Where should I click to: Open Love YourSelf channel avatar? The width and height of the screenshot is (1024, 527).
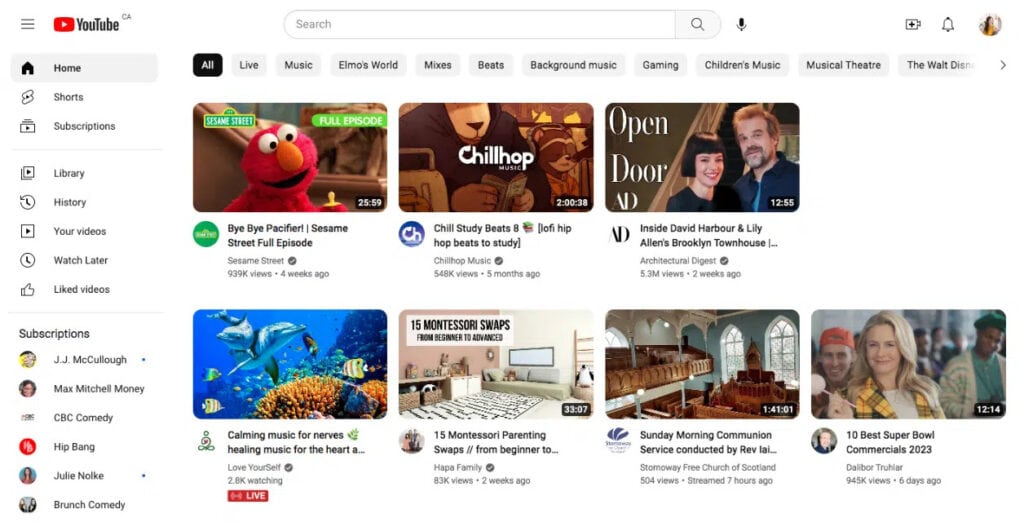206,441
